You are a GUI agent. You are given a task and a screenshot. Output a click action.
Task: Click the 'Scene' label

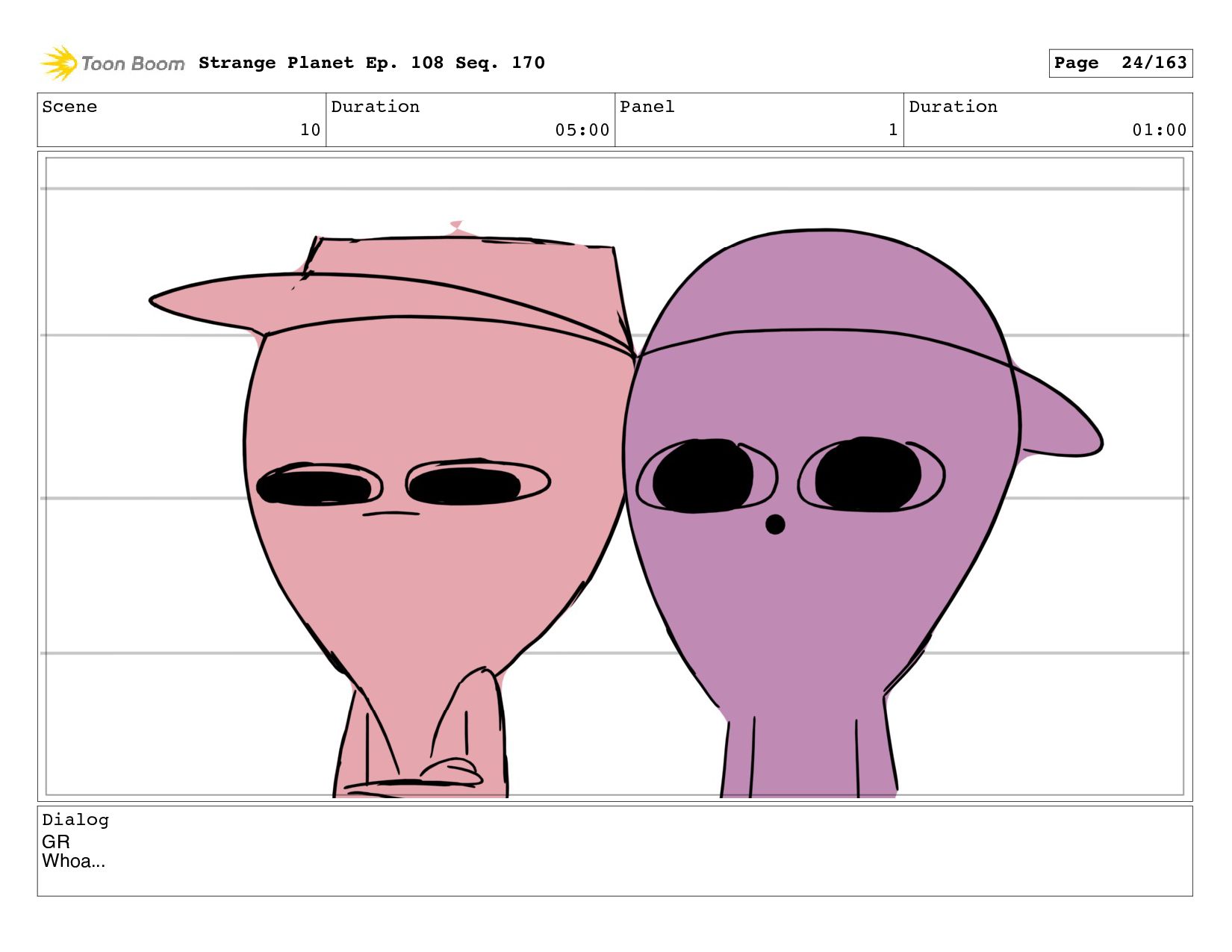pyautogui.click(x=69, y=107)
